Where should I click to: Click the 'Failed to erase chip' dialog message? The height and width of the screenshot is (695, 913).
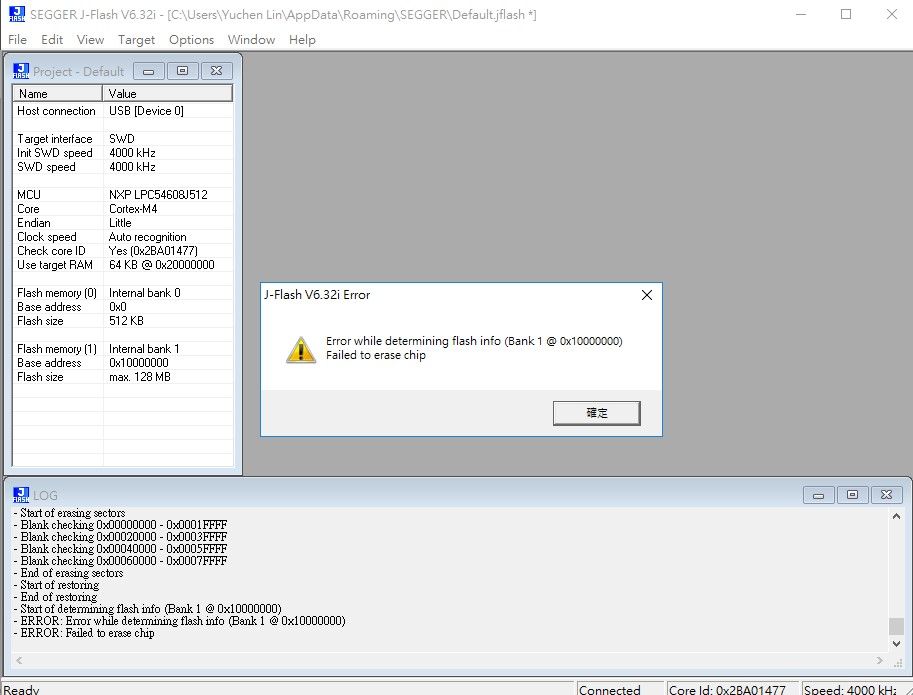[376, 355]
